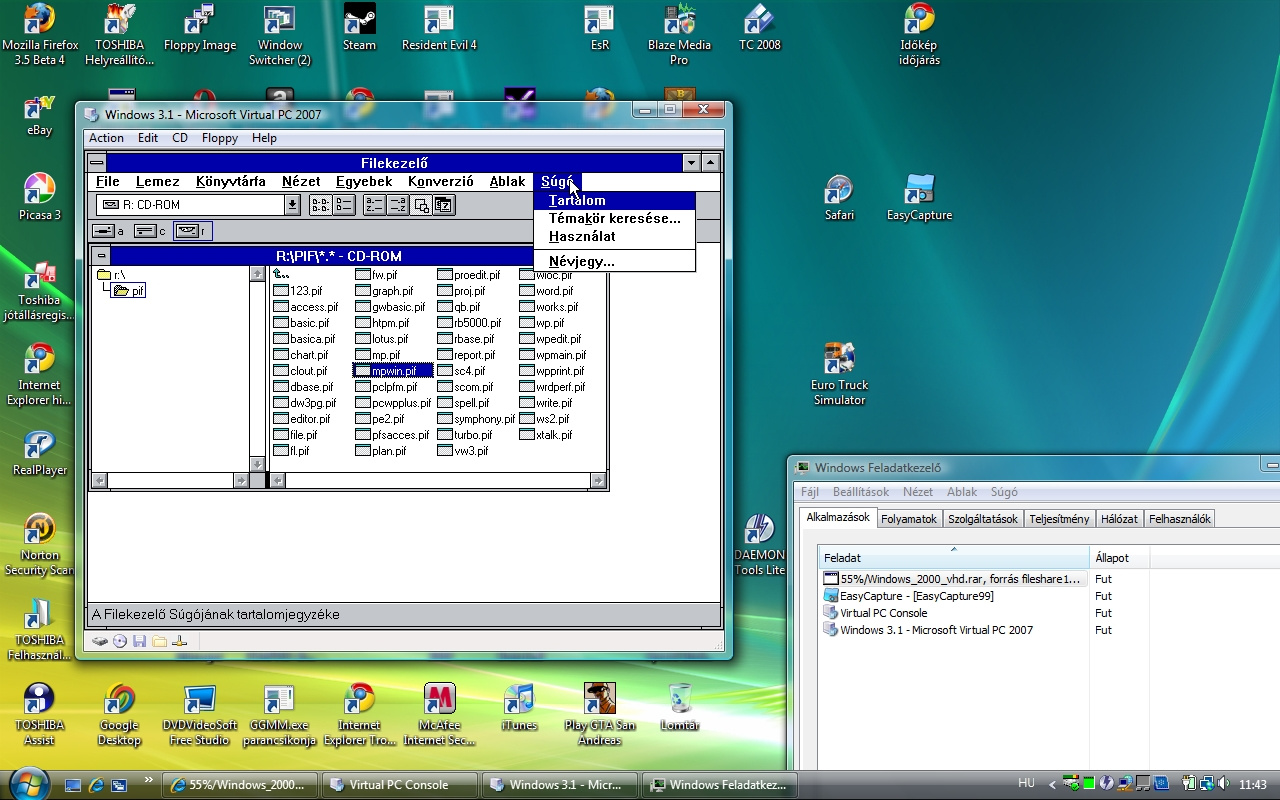Select file xtalk.pif
The image size is (1280, 800).
point(546,435)
